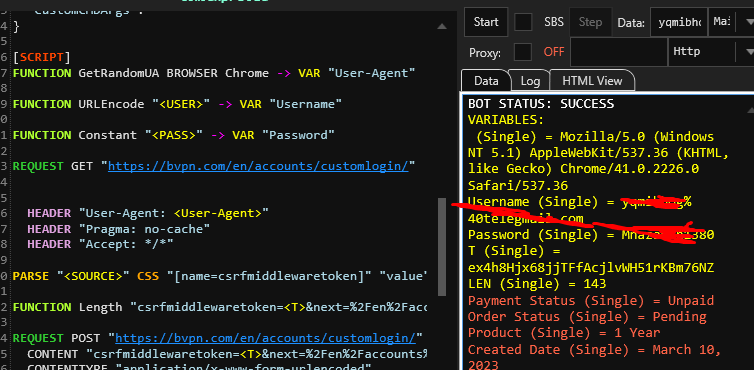Screen dimensions: 754x370
Task: Open the data type dropdown
Action: (x=731, y=22)
